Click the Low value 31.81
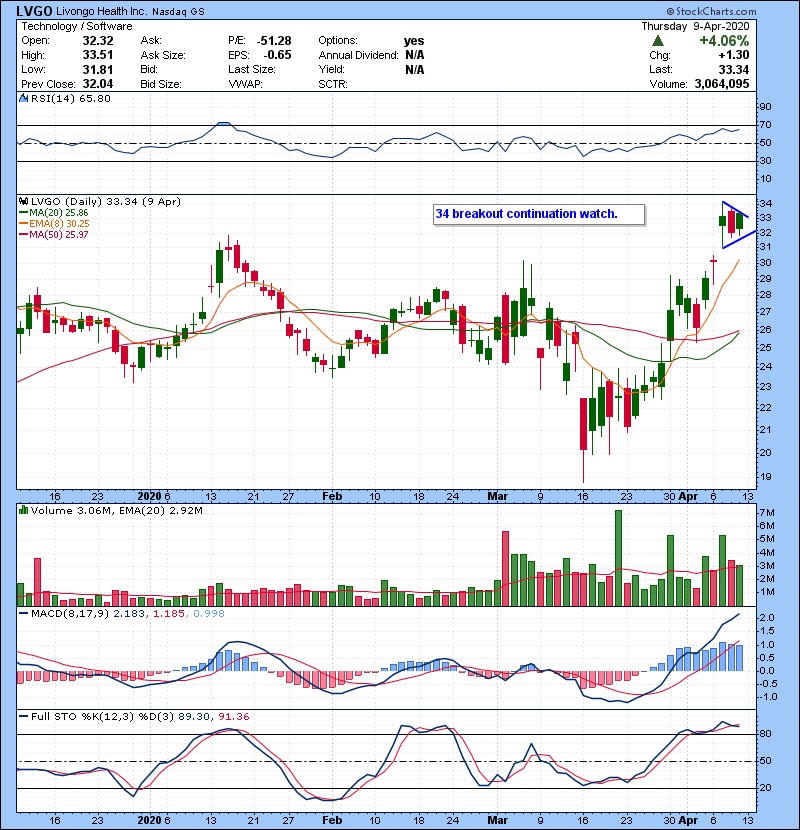This screenshot has width=800, height=830. pos(98,69)
